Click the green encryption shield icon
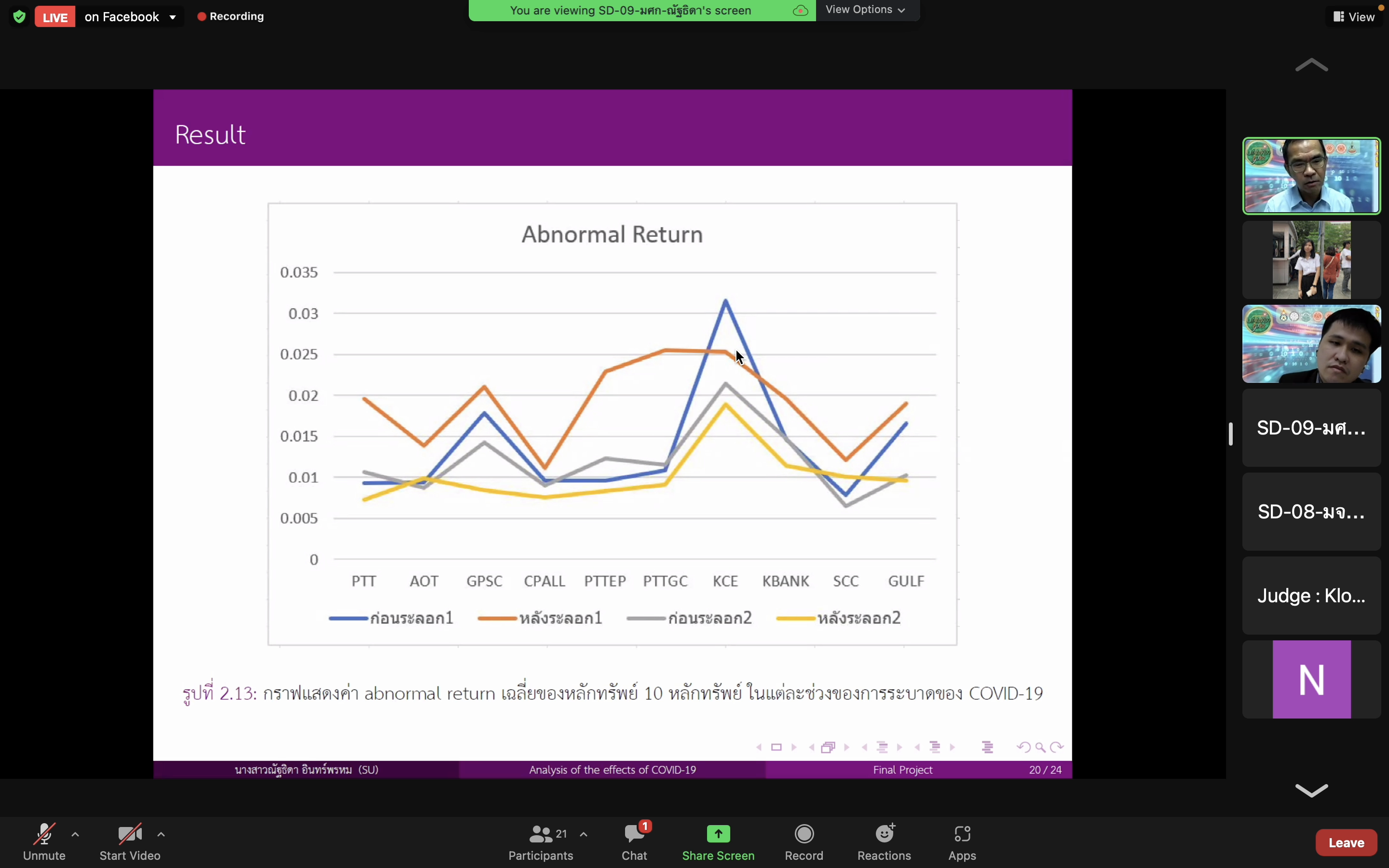 point(19,17)
